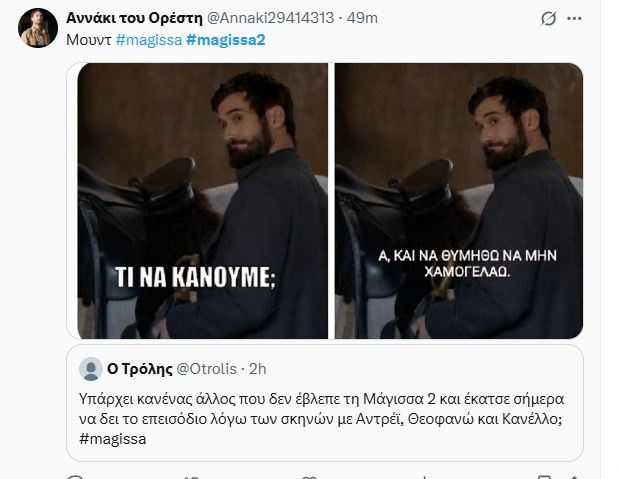Open the Ο Τρόλης quoted profile name
619x479 pixels.
click(140, 369)
